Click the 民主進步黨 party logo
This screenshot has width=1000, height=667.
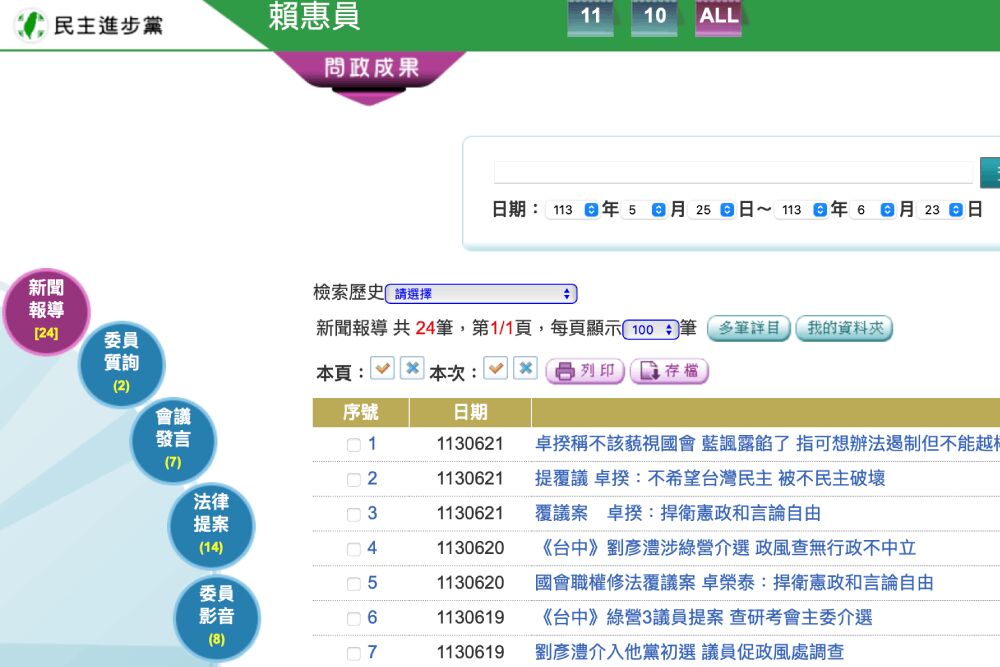pos(89,26)
